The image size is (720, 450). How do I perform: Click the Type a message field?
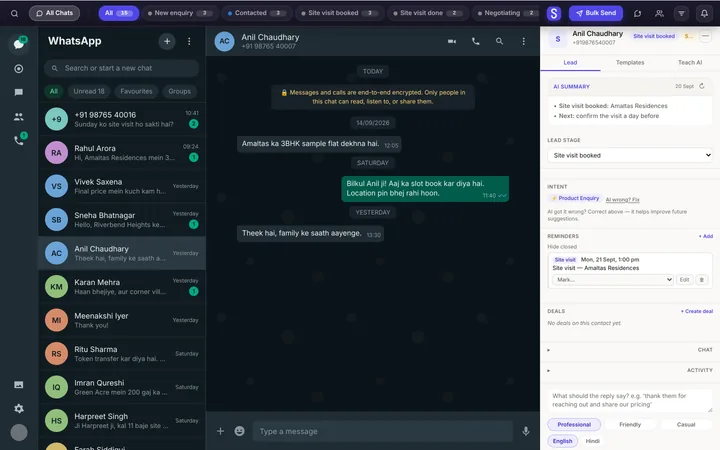382,431
